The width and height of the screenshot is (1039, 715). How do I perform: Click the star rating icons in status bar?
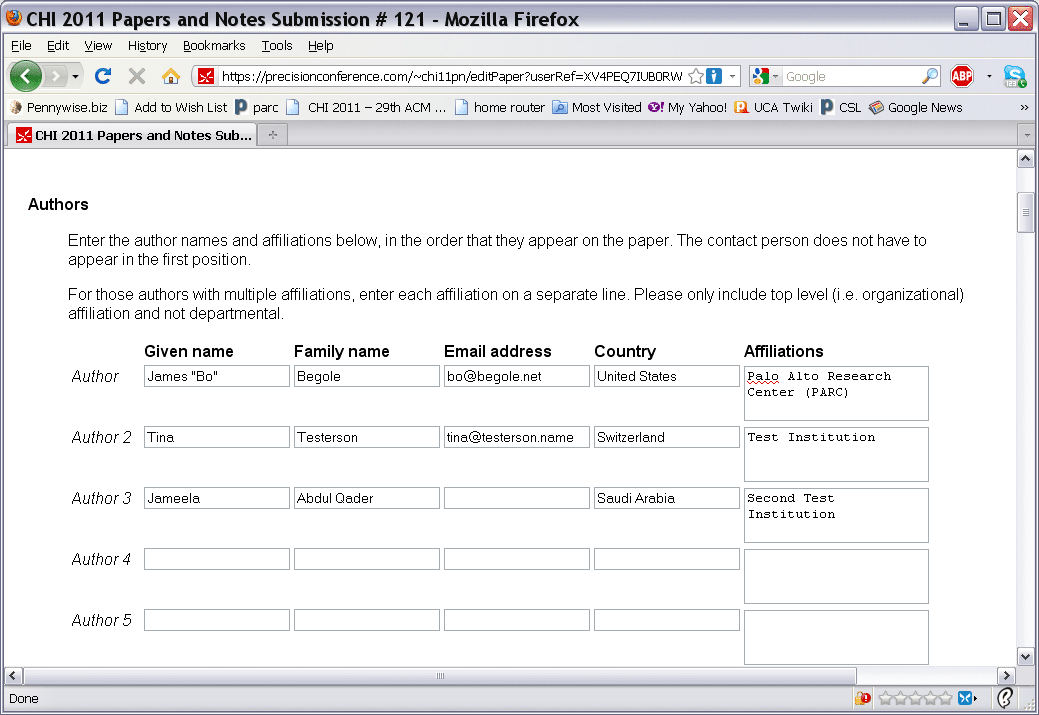tap(915, 698)
